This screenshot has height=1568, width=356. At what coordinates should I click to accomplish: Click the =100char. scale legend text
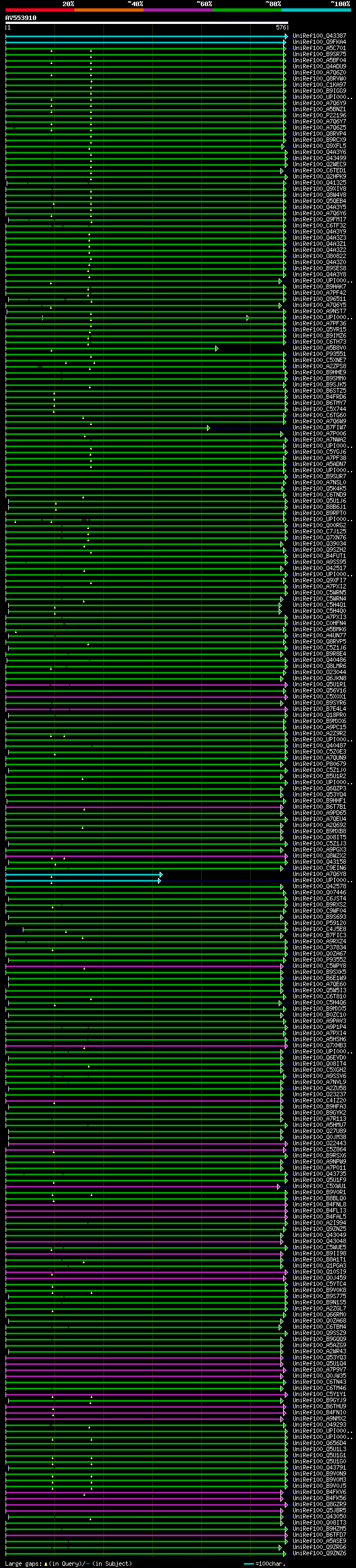270,1563
